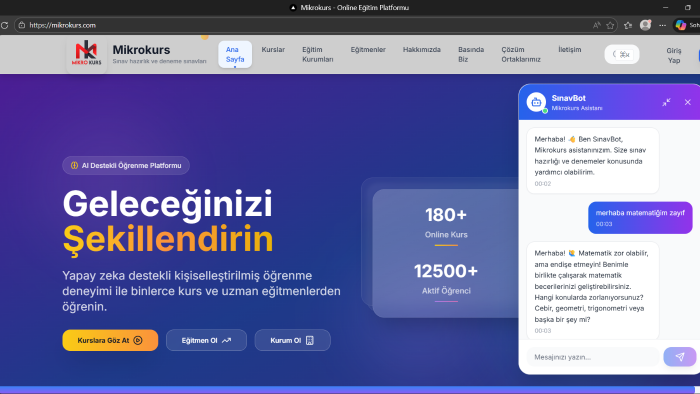Navigate to Eğitmenler

click(368, 50)
